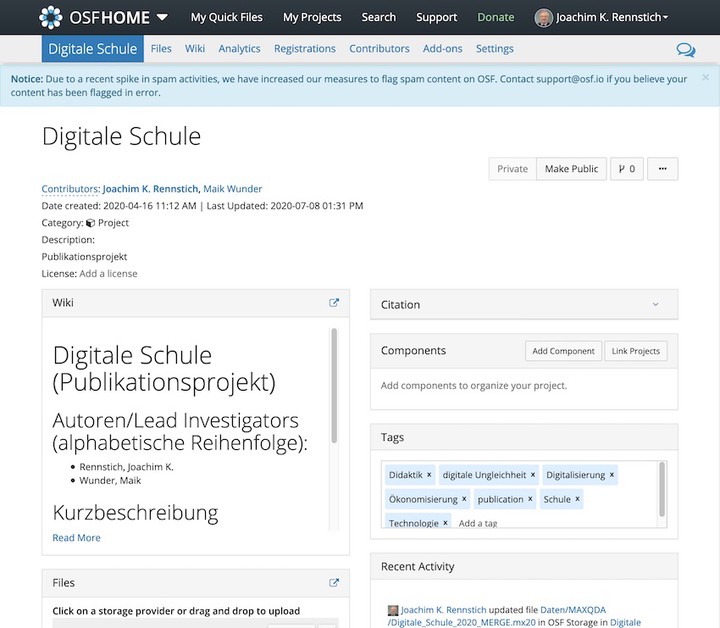
Task: Open My Quick Files
Action: coord(226,17)
